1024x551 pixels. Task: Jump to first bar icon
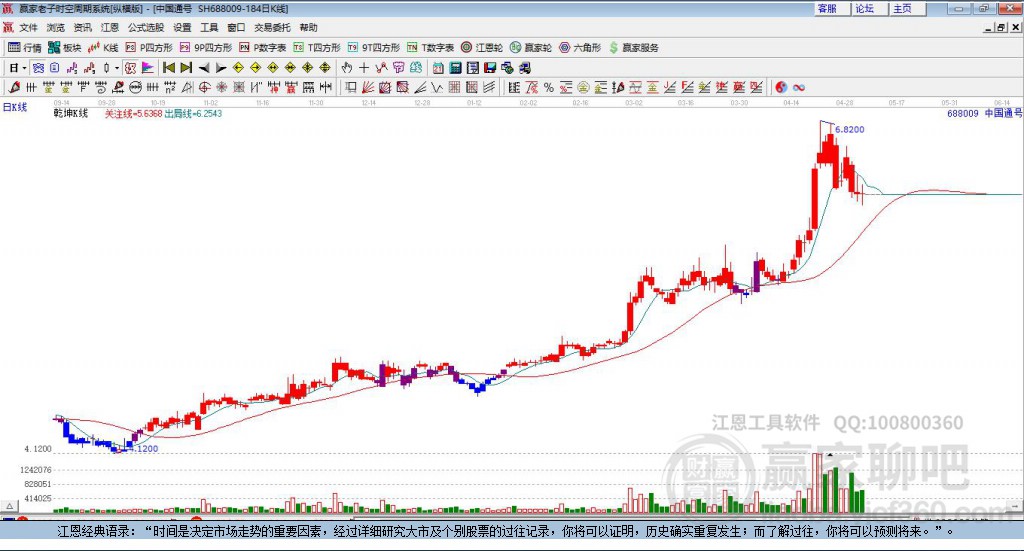pos(168,68)
